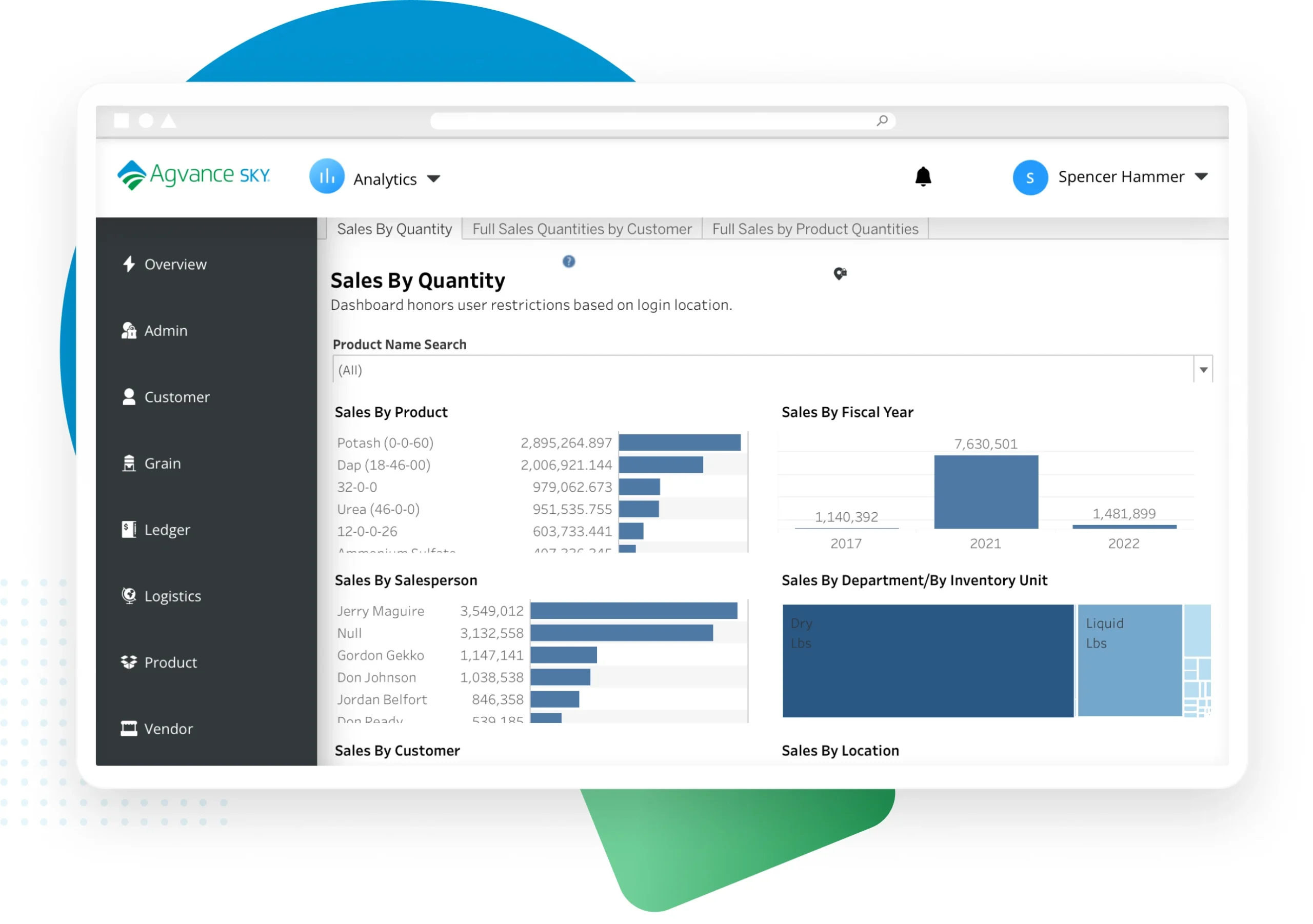1313x924 pixels.
Task: Click the location pin icon near title
Action: pyautogui.click(x=840, y=274)
